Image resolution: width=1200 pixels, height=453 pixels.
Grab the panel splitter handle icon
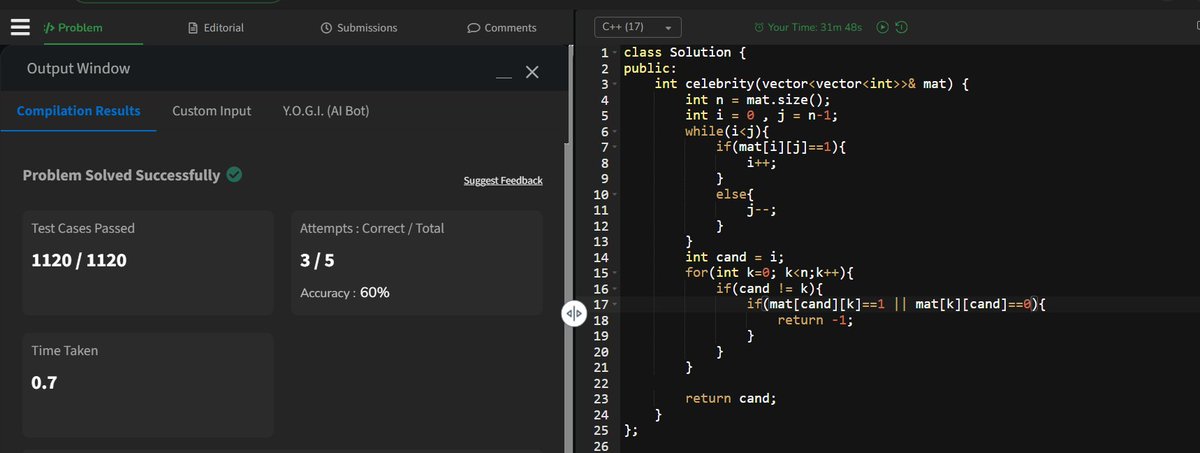[573, 313]
